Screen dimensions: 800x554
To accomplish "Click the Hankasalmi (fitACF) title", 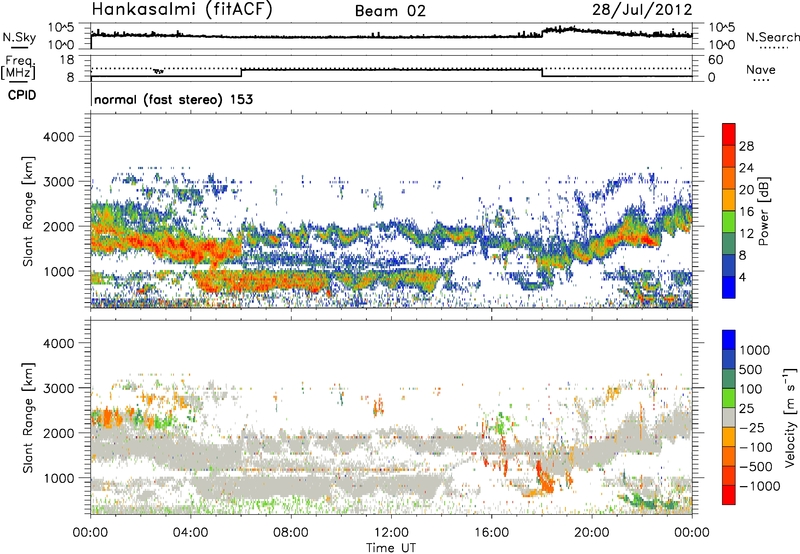I will tap(182, 10).
